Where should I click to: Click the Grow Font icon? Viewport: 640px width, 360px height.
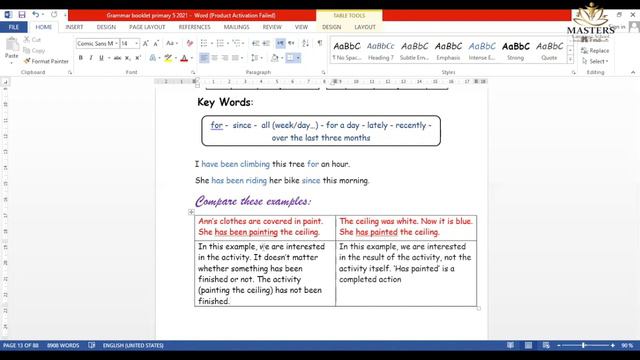click(x=145, y=43)
